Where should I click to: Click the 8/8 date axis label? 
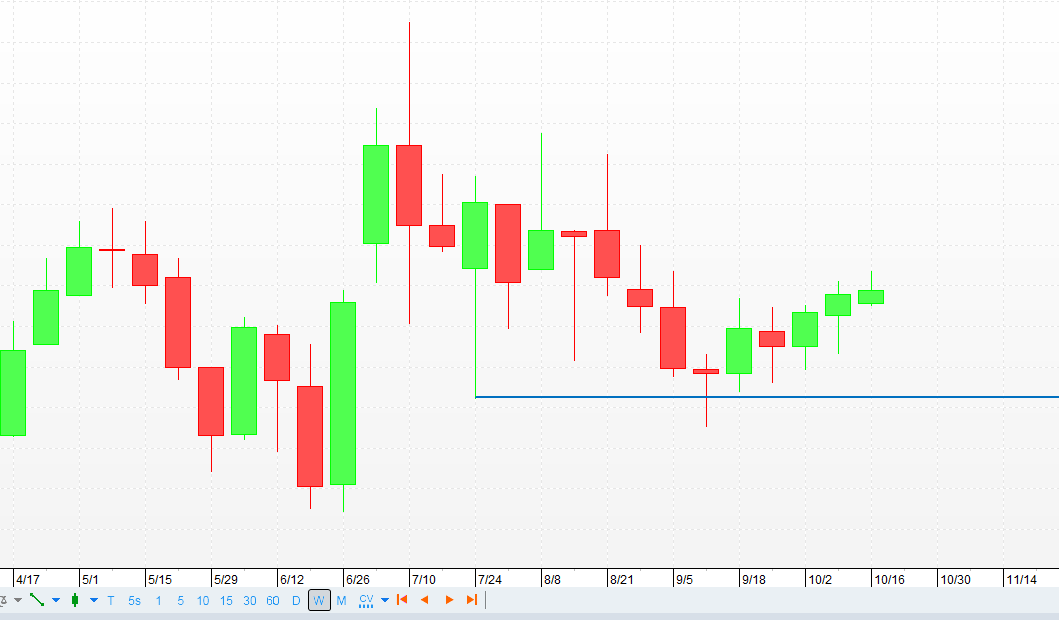552,579
